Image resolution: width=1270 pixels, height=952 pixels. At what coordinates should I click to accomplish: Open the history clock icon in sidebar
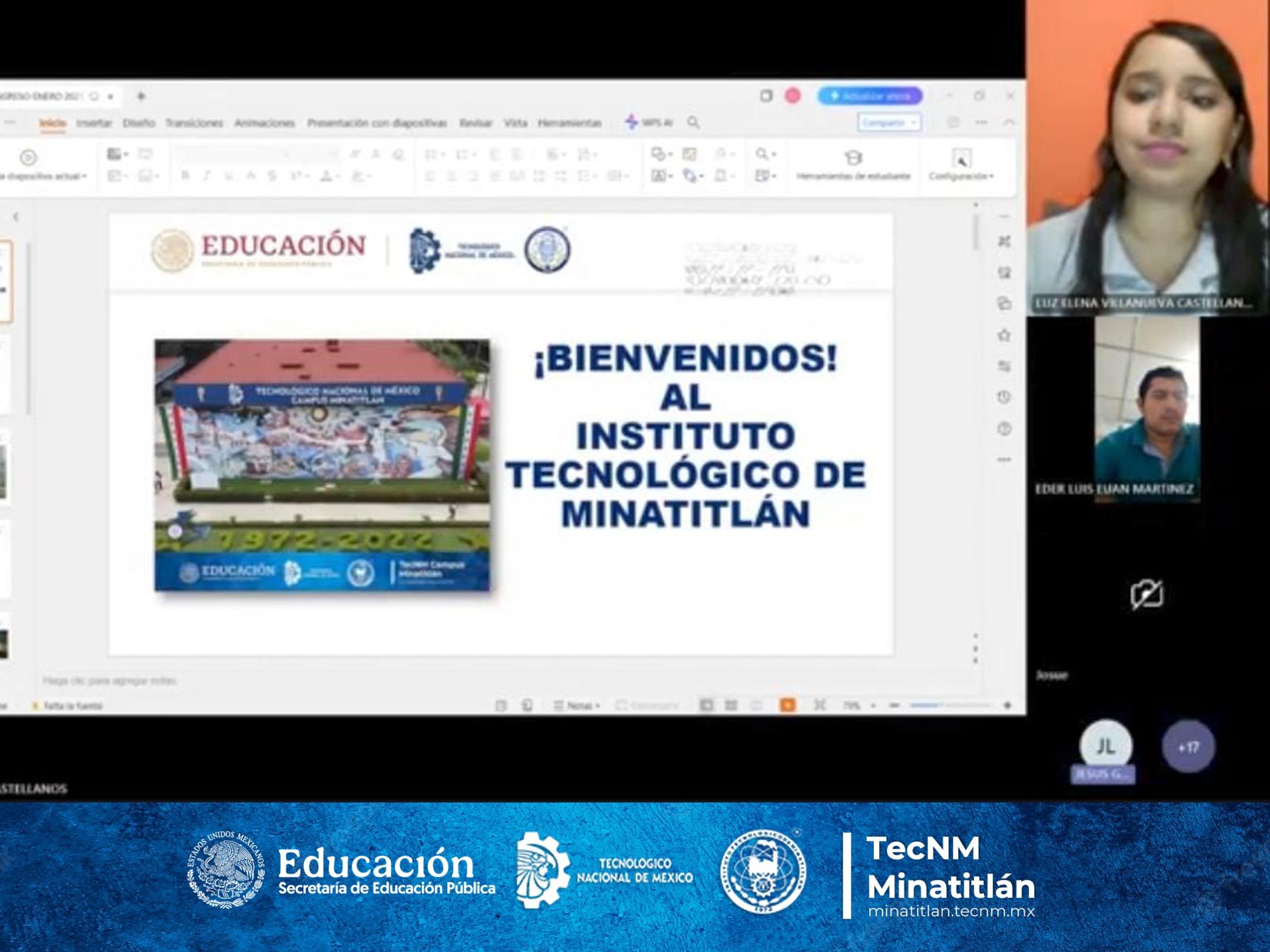pos(1004,397)
